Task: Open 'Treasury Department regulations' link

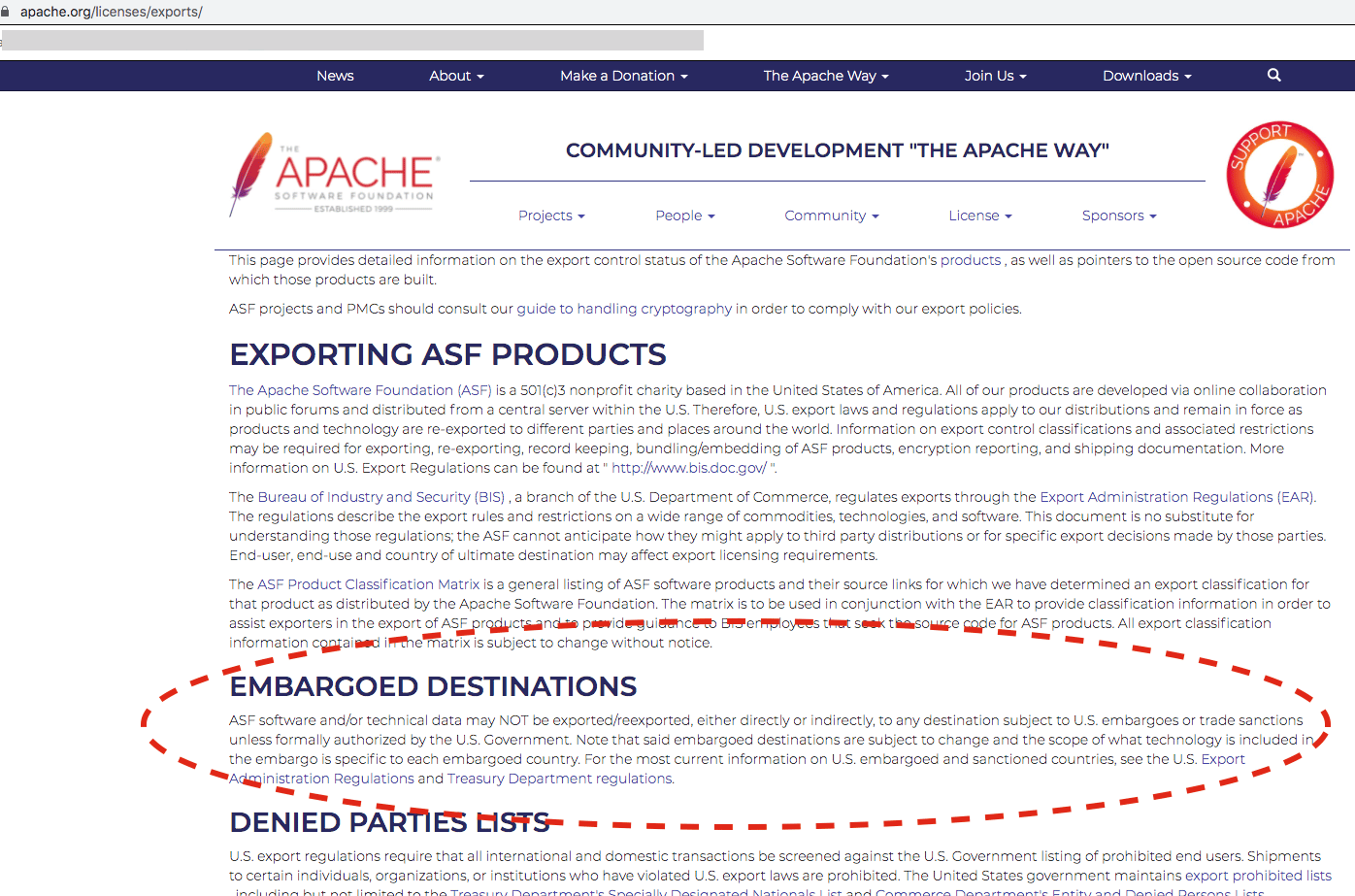Action: point(560,779)
